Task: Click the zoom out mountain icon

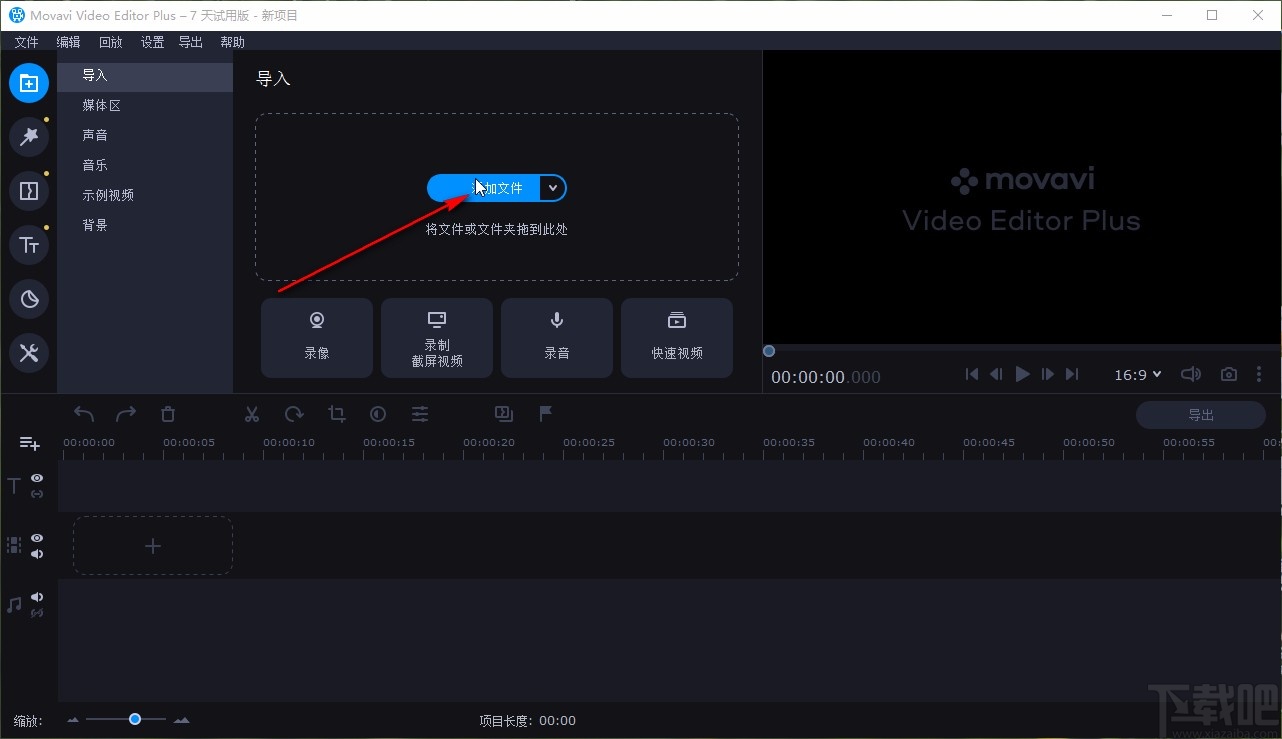Action: pos(73,720)
